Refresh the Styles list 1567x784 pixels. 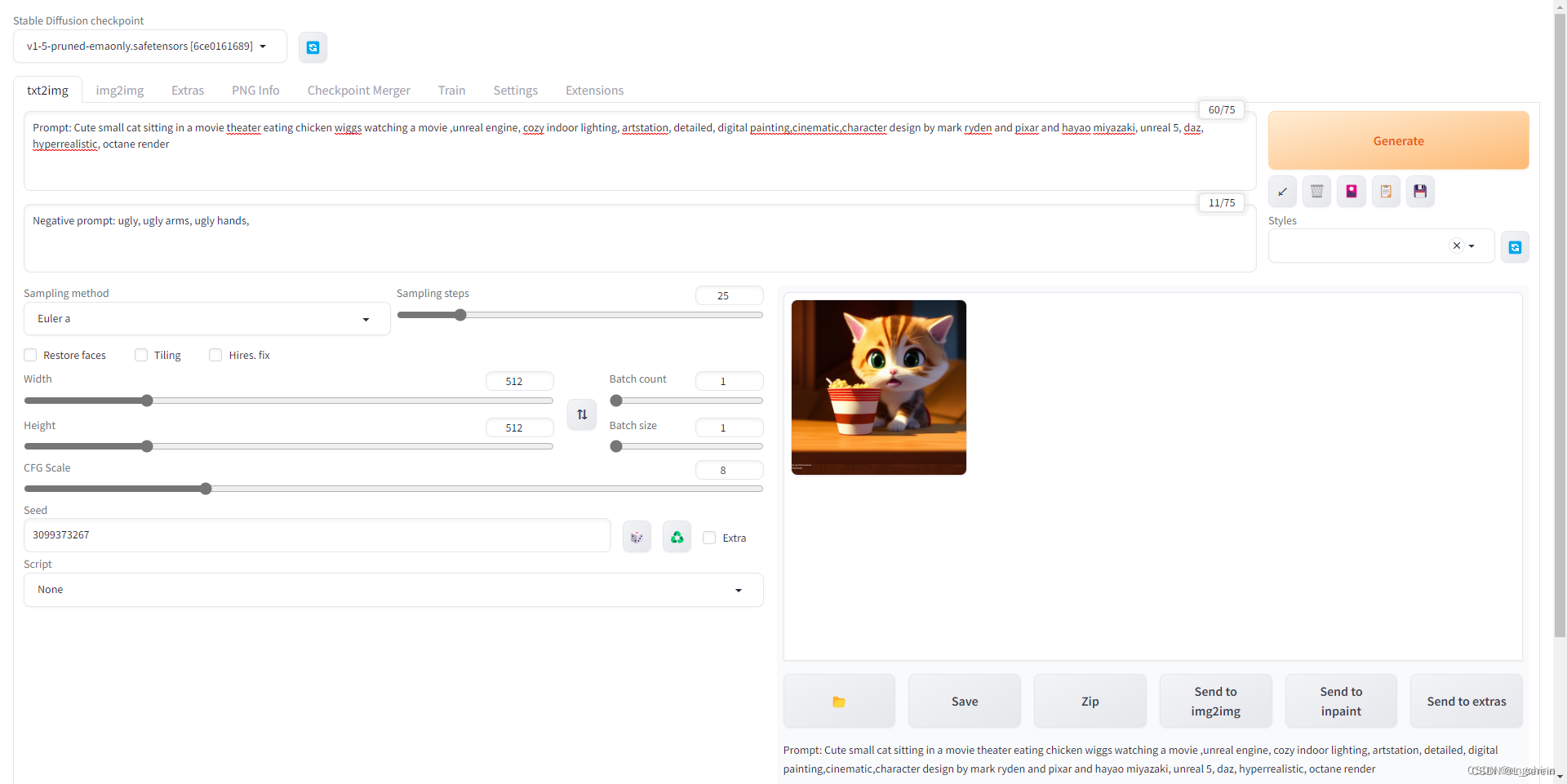[x=1515, y=247]
